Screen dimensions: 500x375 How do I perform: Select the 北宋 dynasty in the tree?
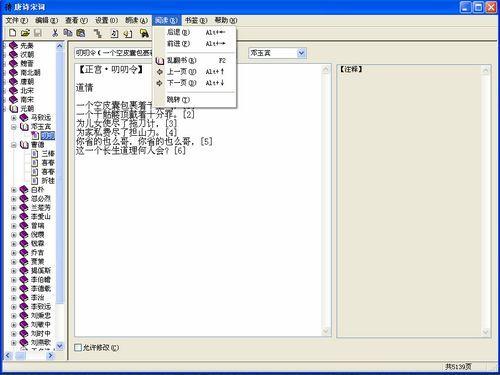[27, 90]
